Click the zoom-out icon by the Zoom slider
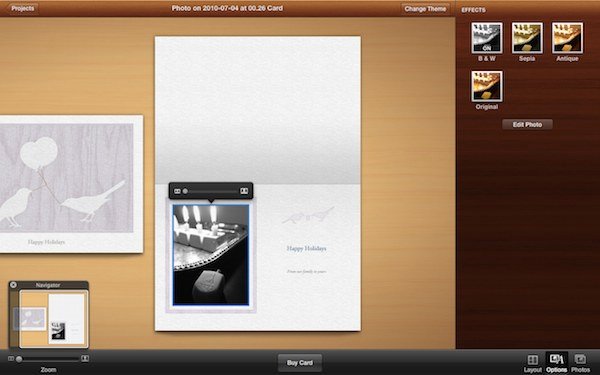 pyautogui.click(x=11, y=359)
